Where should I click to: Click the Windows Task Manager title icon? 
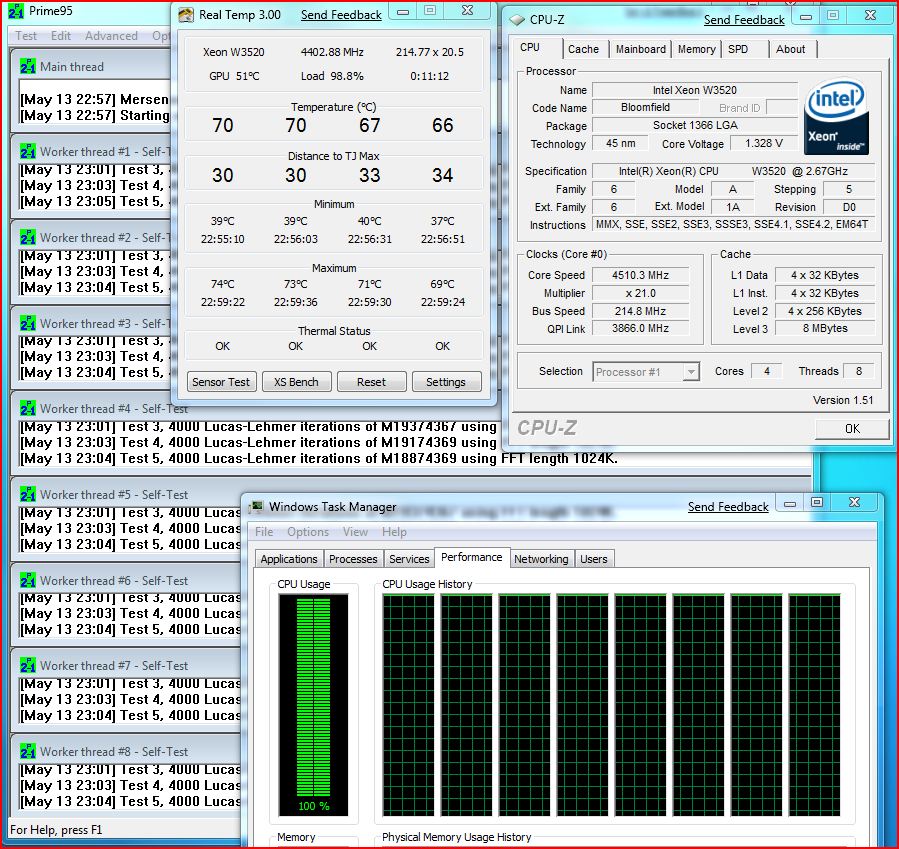[x=257, y=507]
